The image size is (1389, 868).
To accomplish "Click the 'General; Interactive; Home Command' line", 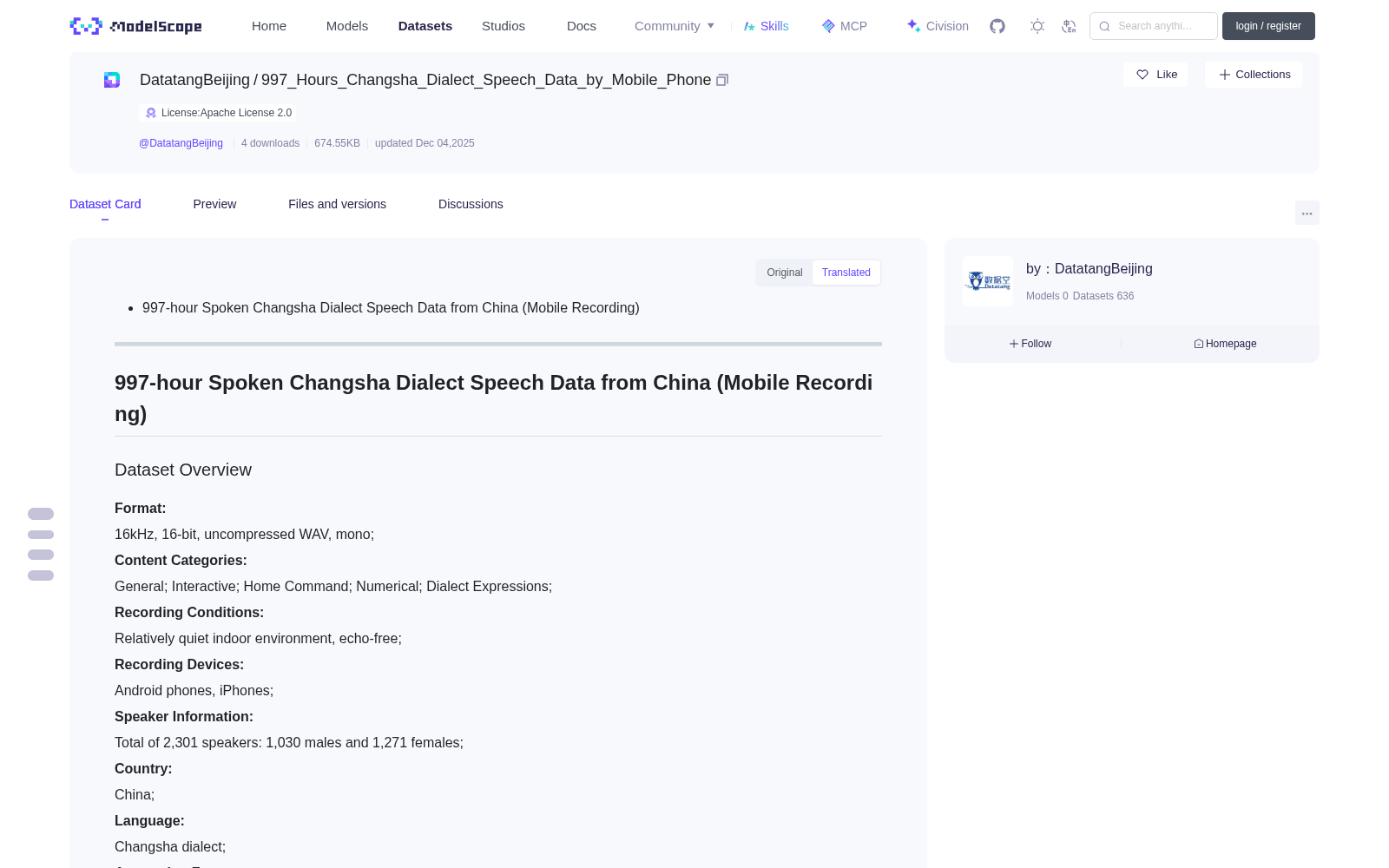I will pyautogui.click(x=333, y=587).
